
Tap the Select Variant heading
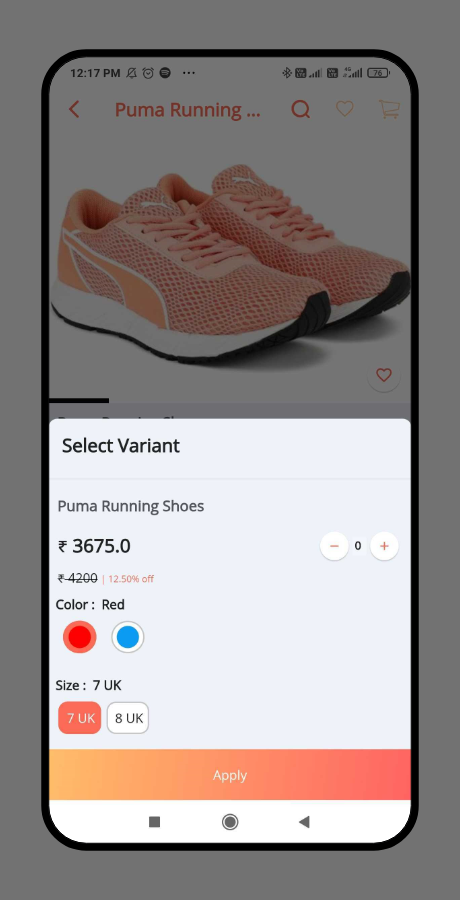pyautogui.click(x=121, y=445)
